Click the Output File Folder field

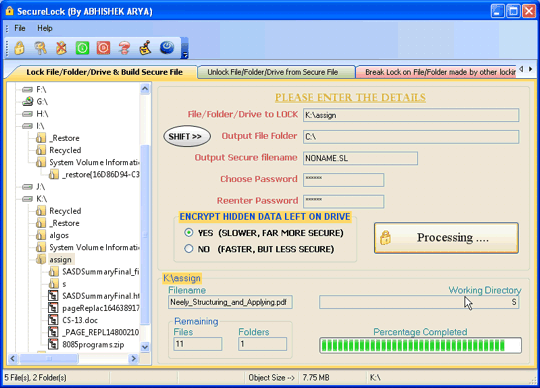(x=411, y=137)
